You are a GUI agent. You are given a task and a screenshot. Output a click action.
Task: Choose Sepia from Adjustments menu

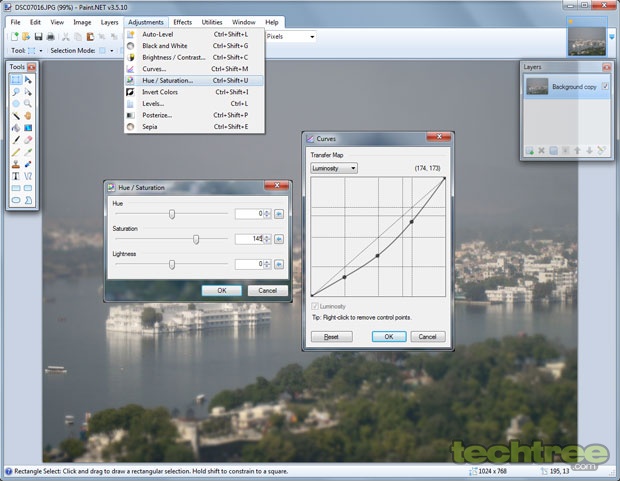[194, 127]
